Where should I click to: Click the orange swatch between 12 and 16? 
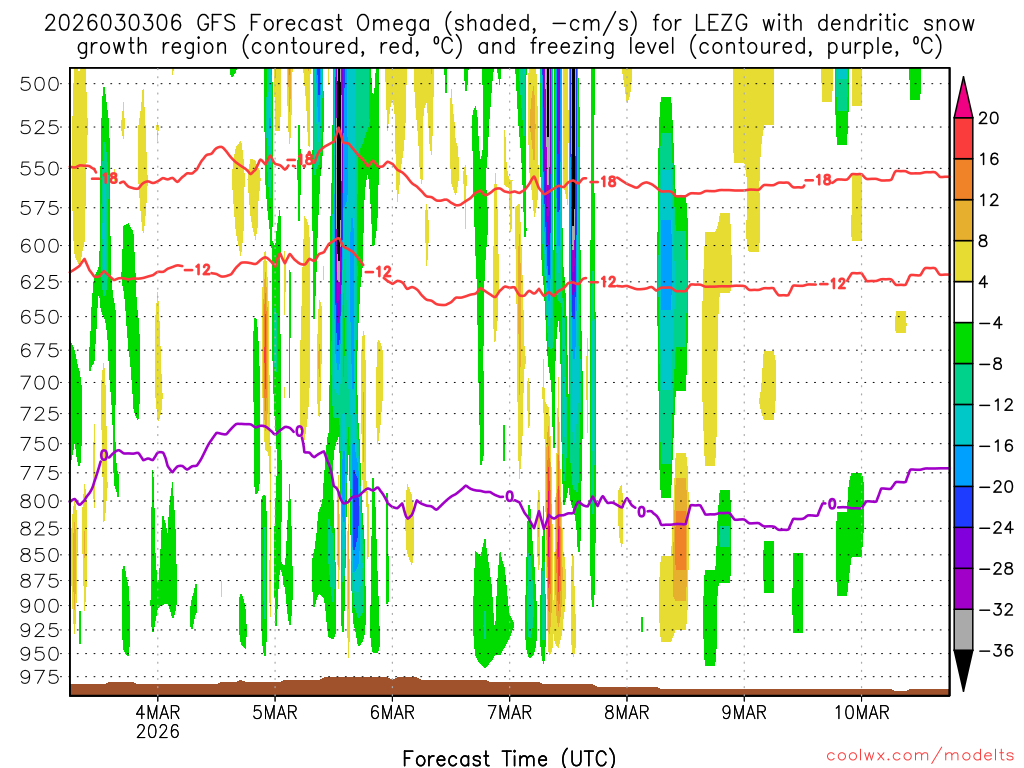963,179
